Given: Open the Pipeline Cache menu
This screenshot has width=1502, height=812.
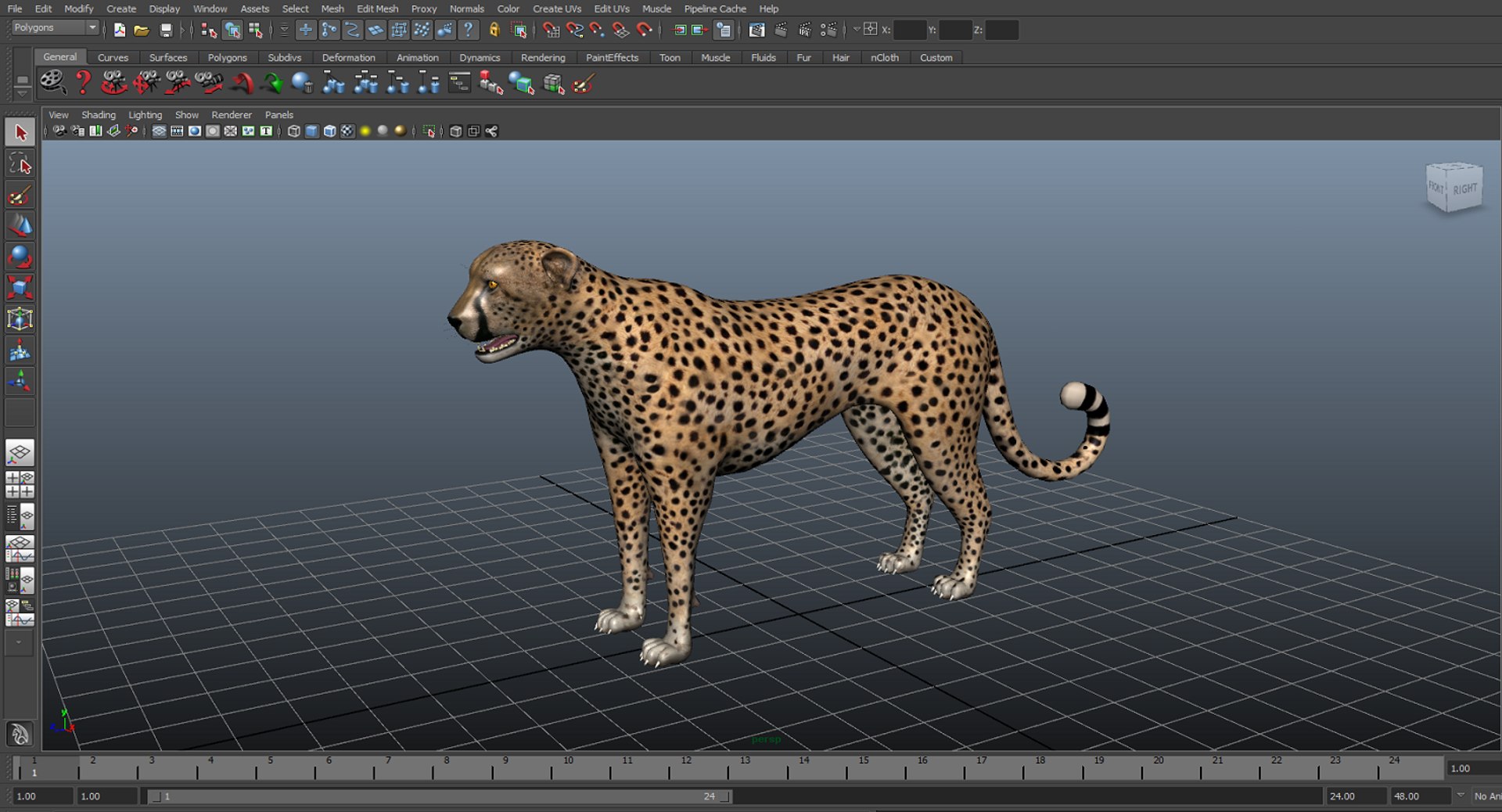Looking at the screenshot, I should click(715, 9).
